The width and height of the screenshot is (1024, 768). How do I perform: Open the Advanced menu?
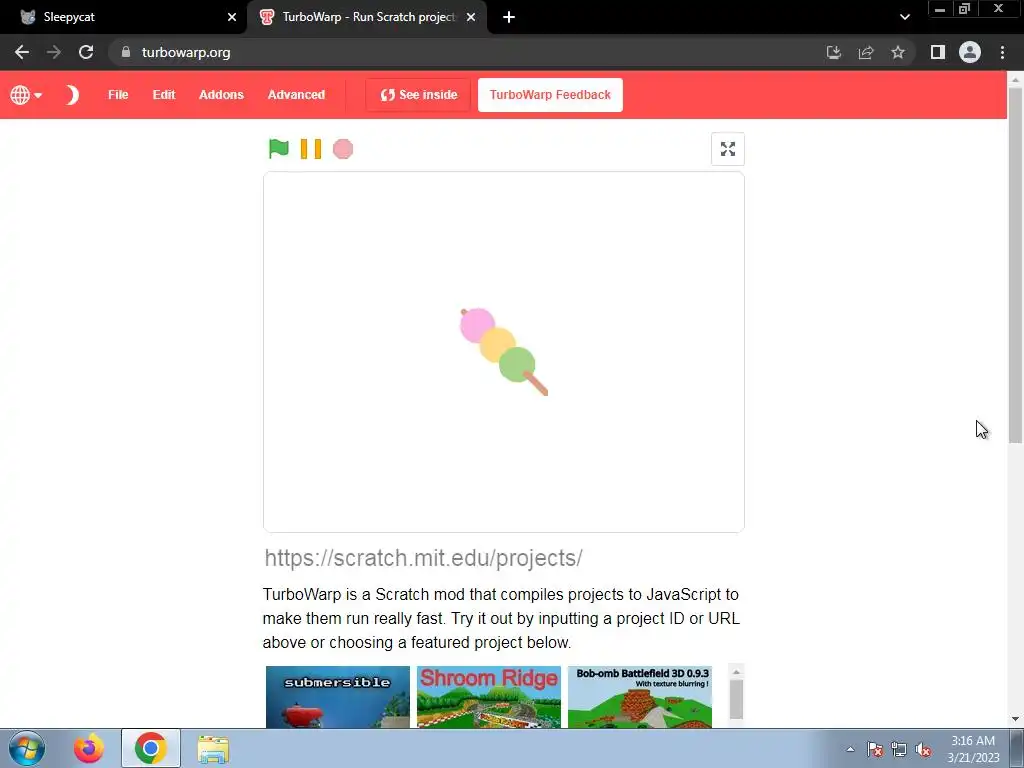click(x=296, y=95)
